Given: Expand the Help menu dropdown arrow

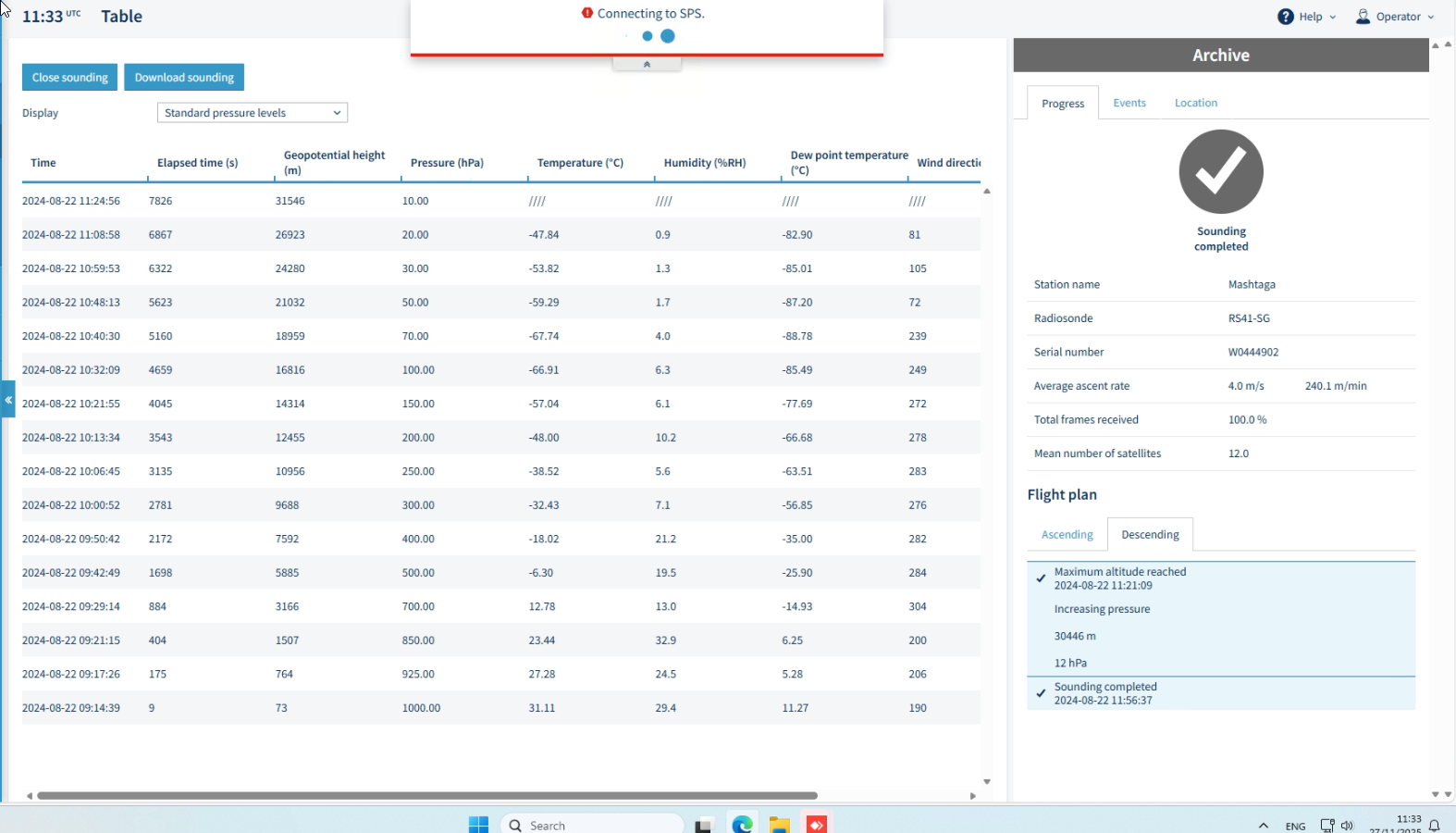Looking at the screenshot, I should (1333, 17).
